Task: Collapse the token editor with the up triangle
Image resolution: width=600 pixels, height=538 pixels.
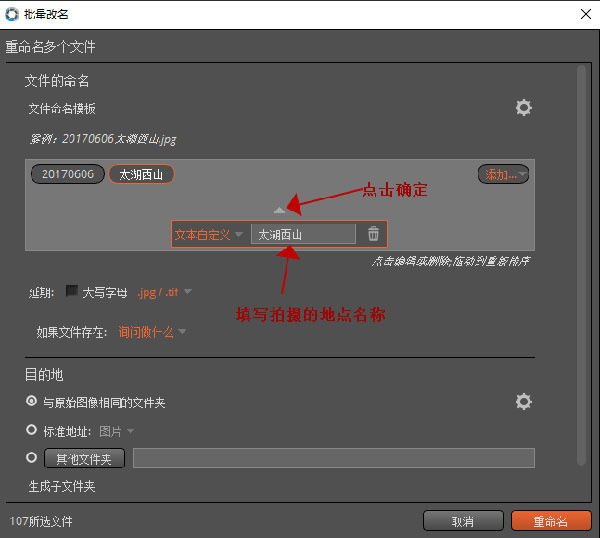Action: pos(279,210)
